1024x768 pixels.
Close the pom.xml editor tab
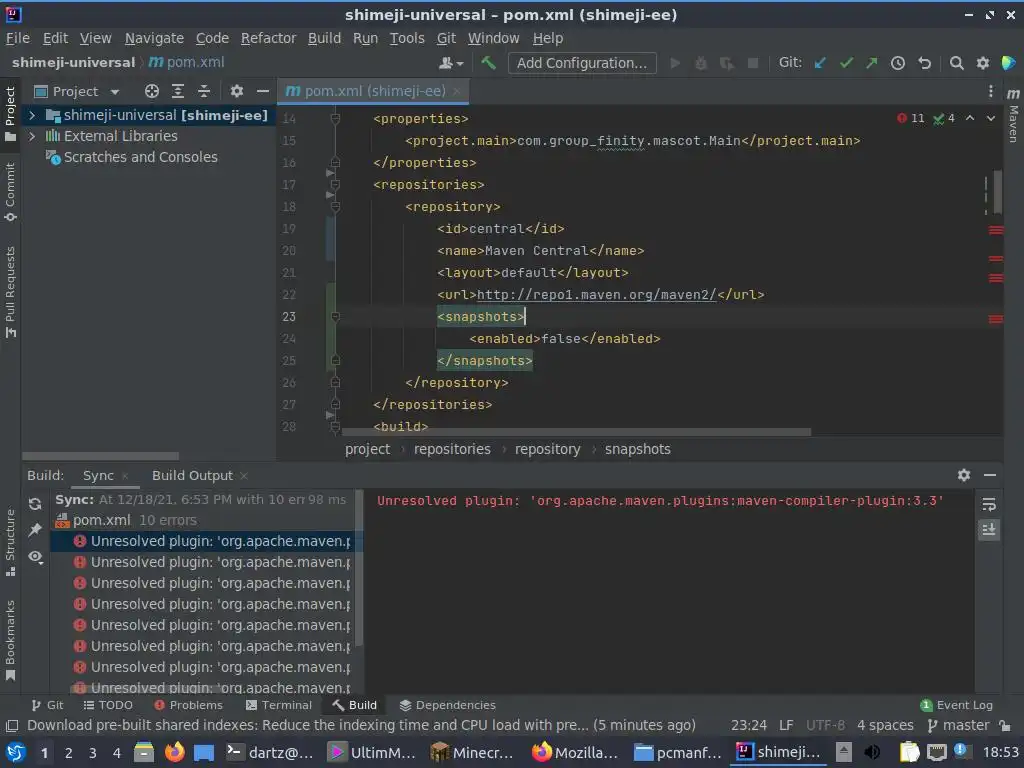456,91
